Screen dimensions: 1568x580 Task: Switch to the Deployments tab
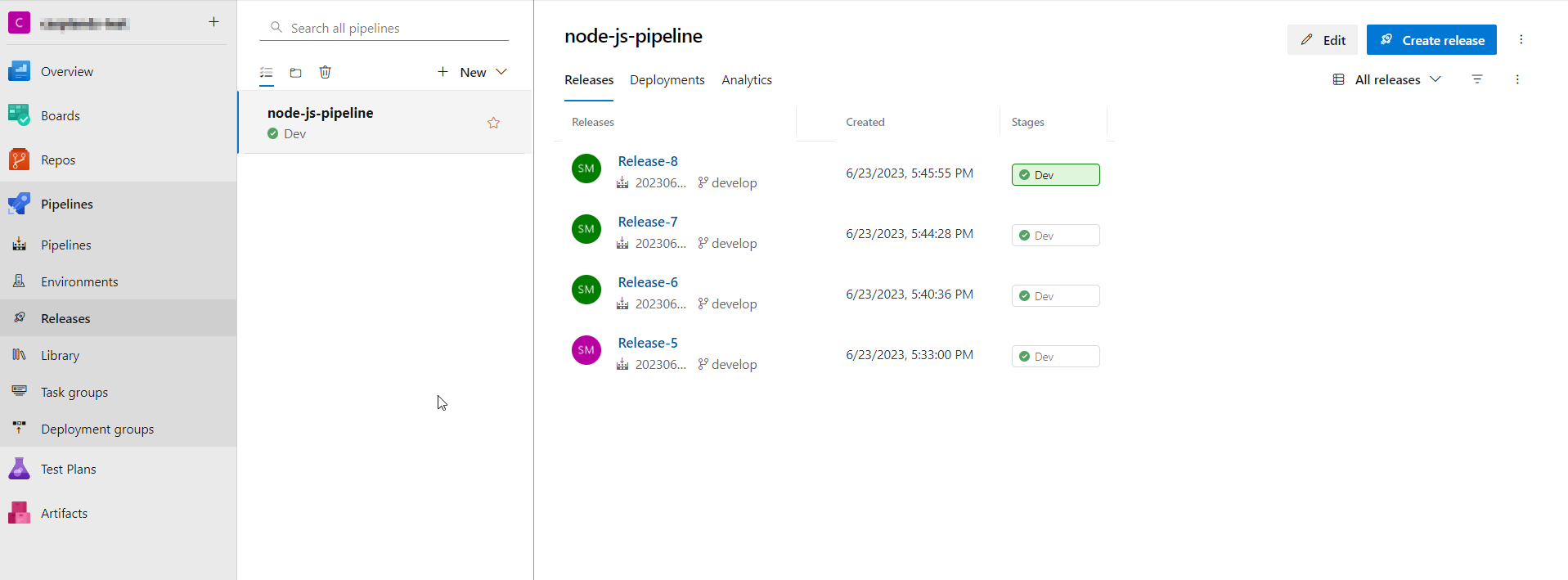(x=667, y=80)
